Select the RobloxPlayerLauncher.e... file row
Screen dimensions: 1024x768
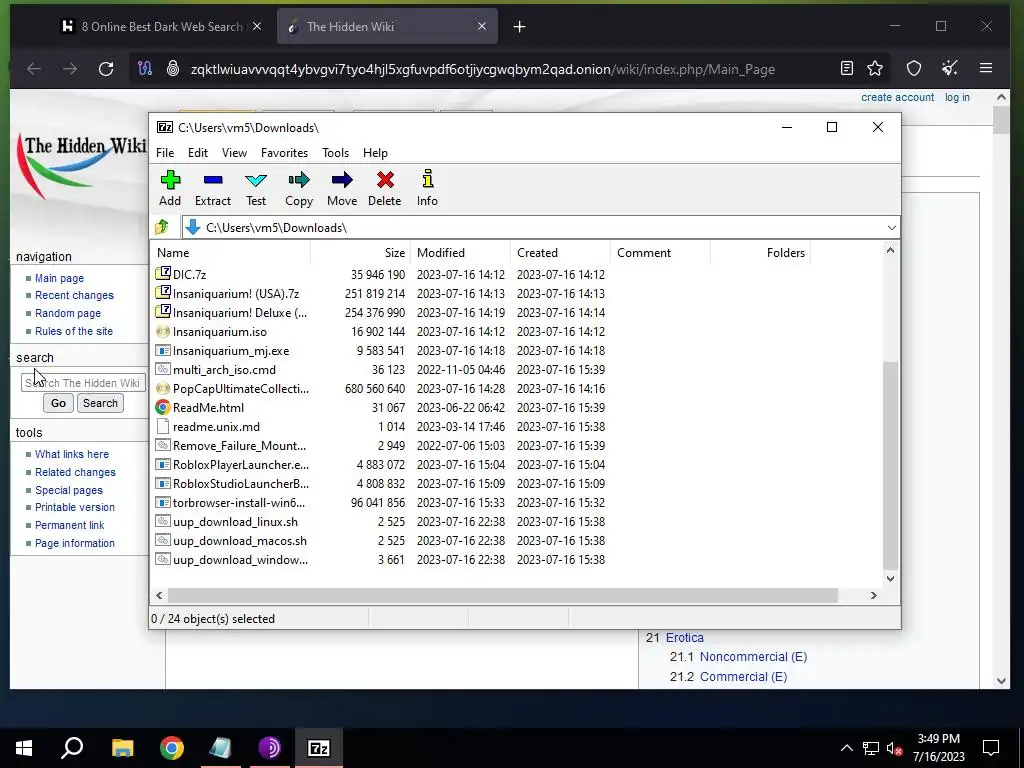pyautogui.click(x=380, y=465)
